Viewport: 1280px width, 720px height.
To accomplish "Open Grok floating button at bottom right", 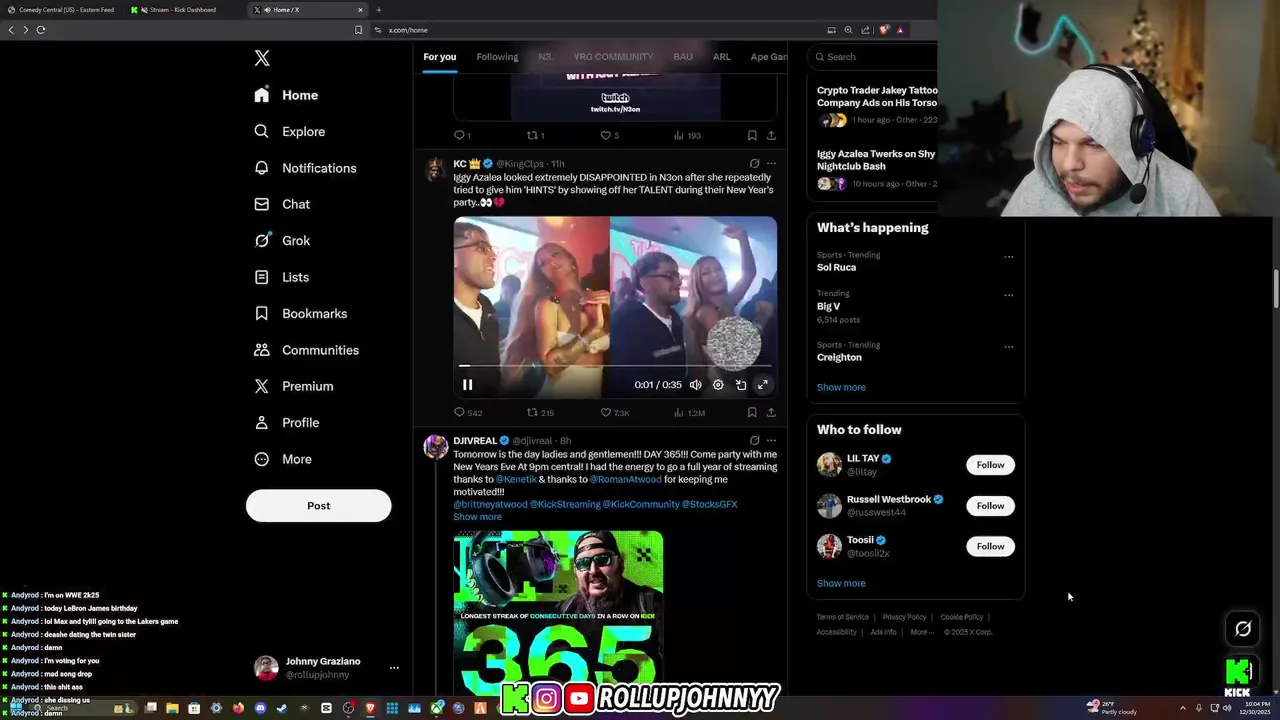I will click(1243, 629).
